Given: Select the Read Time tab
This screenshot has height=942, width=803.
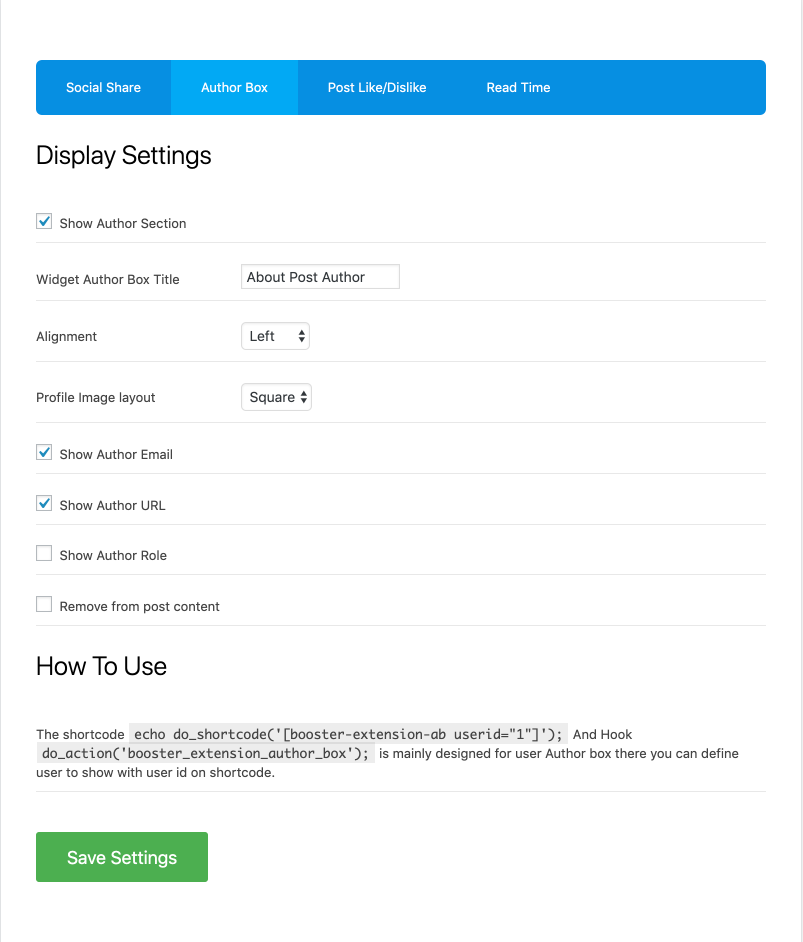Looking at the screenshot, I should [x=518, y=87].
